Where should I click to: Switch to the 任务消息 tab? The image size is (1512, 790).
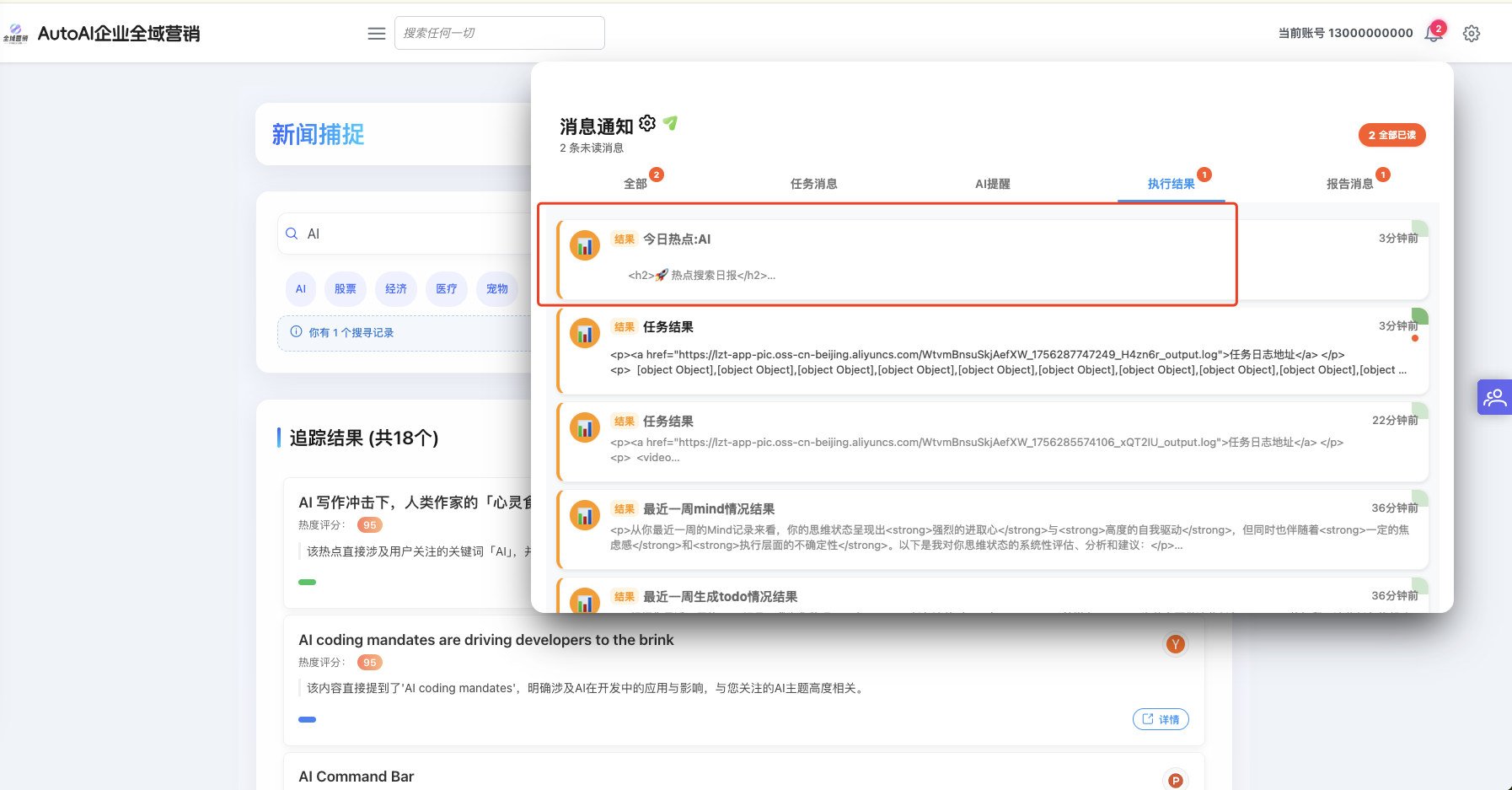pos(813,184)
